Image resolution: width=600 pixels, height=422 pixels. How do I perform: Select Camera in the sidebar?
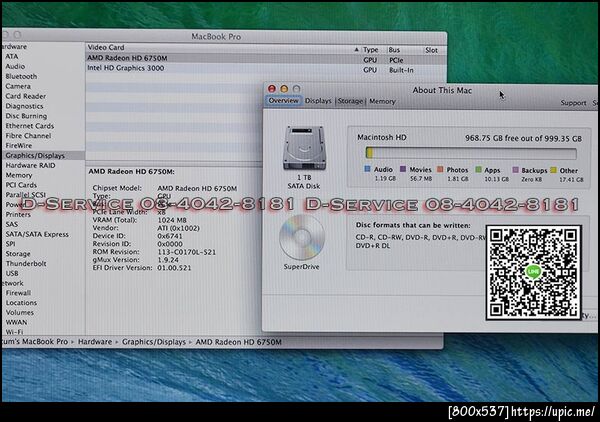coord(18,86)
